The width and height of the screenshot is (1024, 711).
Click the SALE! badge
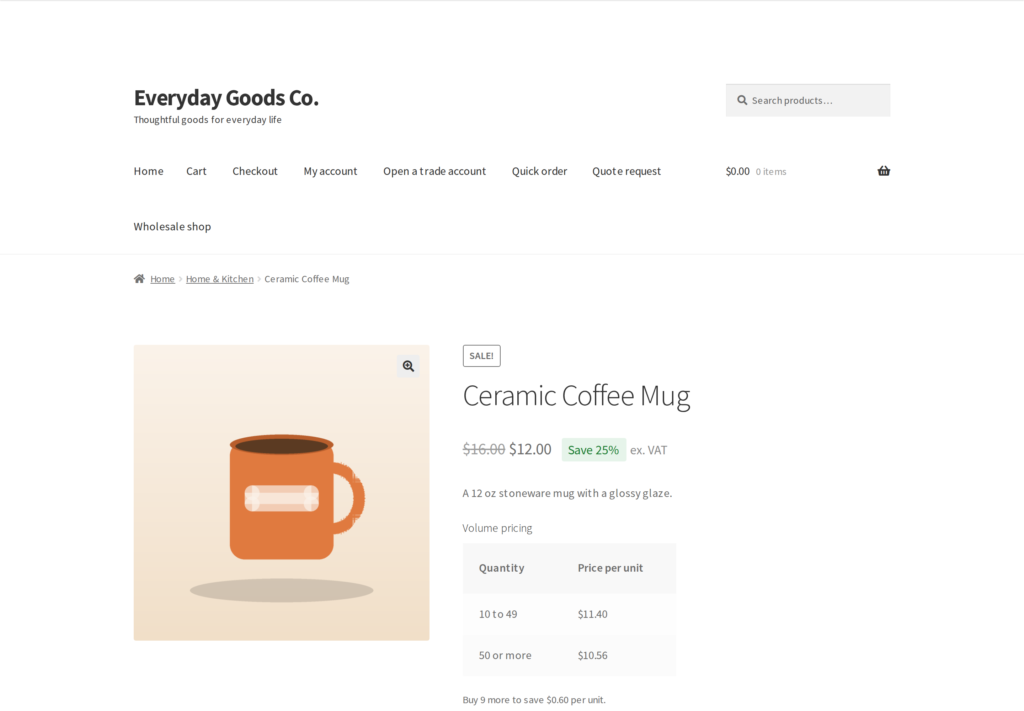click(x=481, y=356)
